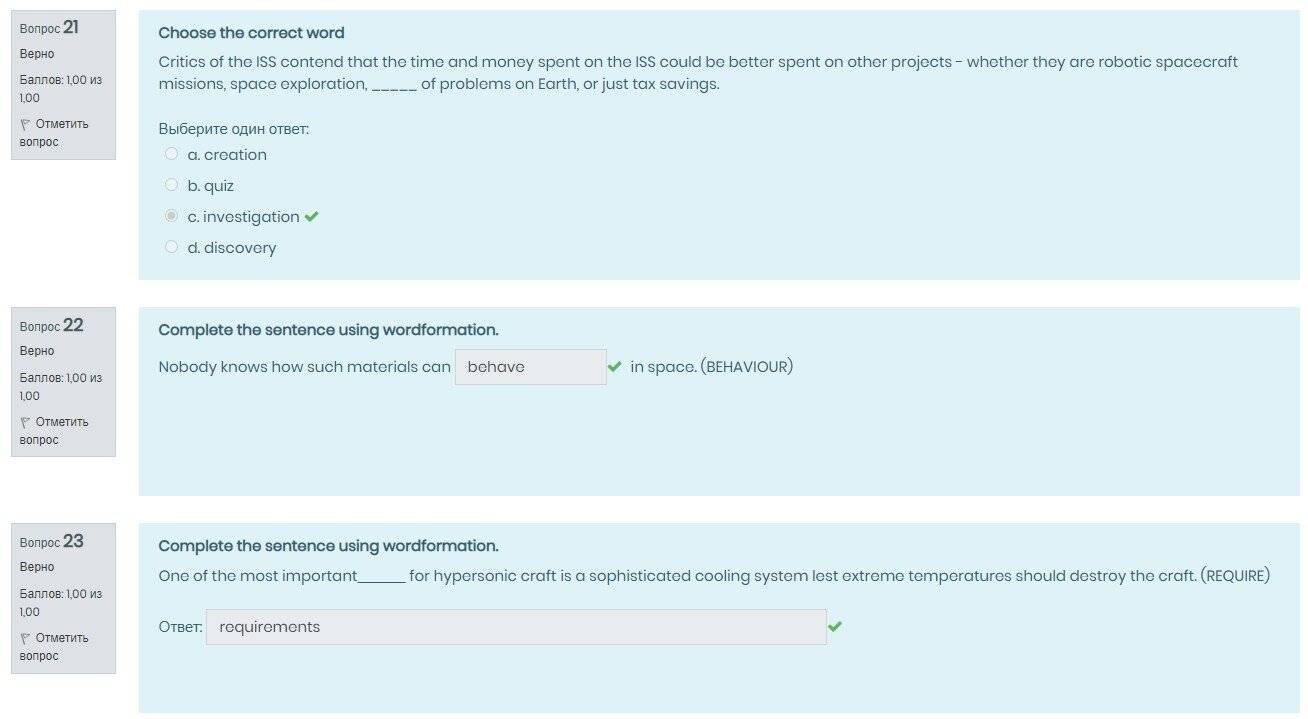Click the "a. creation" answer label

click(x=227, y=155)
